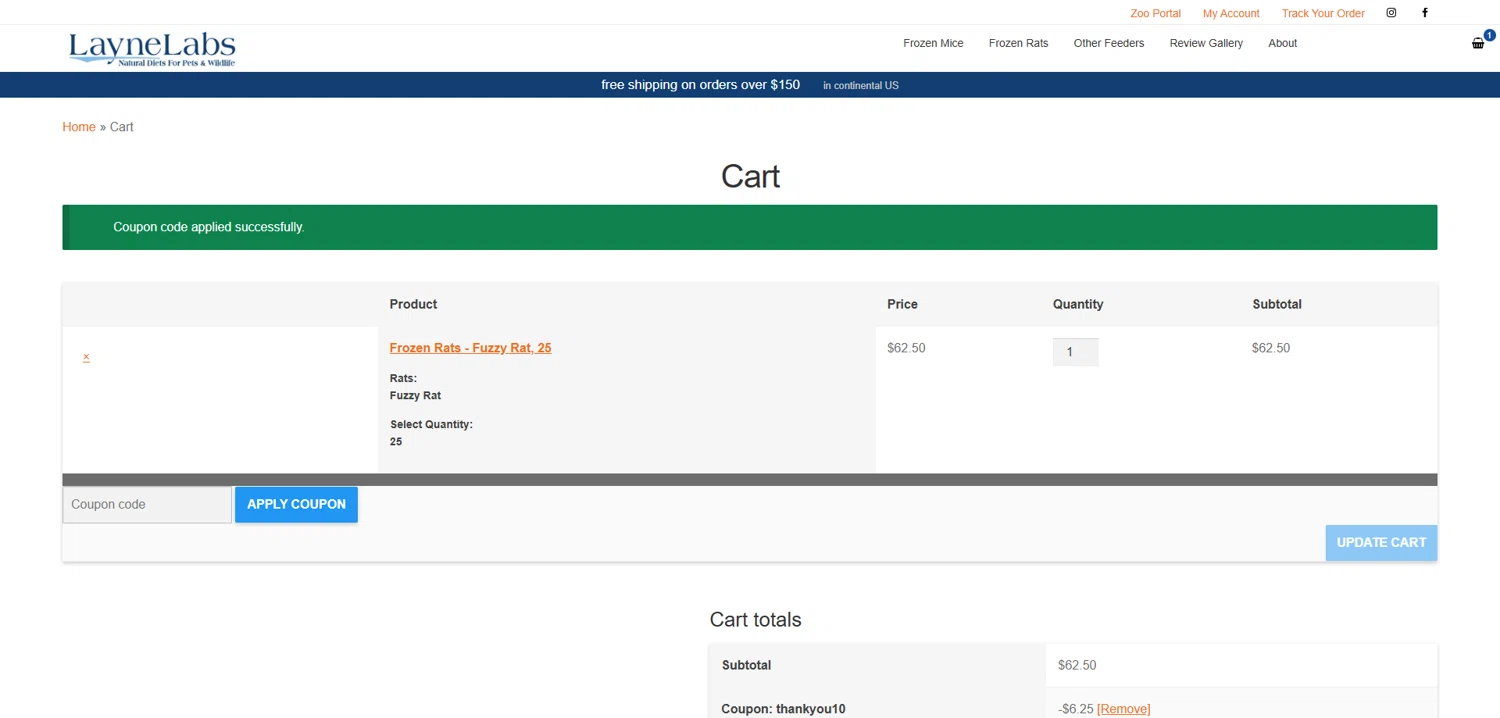
Task: Go to Review Gallery page
Action: click(1206, 43)
